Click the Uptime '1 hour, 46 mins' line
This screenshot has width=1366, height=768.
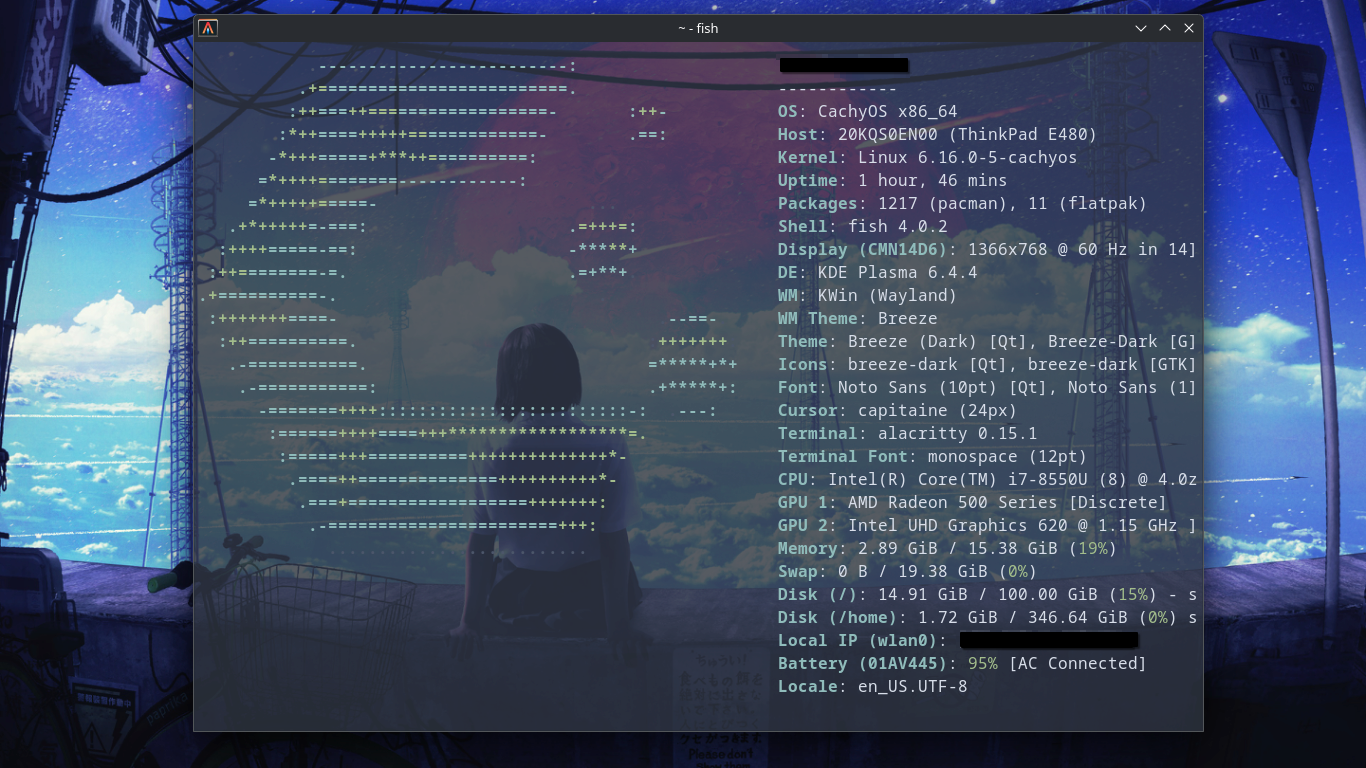[x=893, y=181]
